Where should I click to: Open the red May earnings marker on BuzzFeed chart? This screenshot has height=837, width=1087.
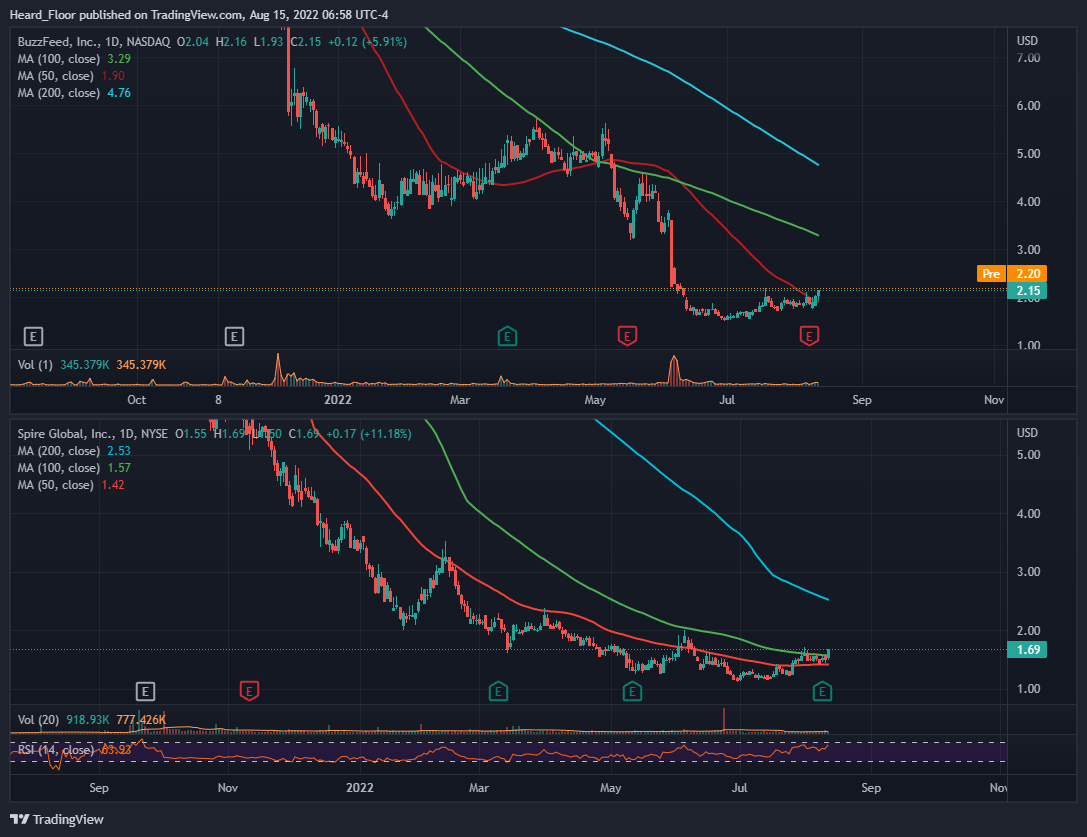click(627, 337)
